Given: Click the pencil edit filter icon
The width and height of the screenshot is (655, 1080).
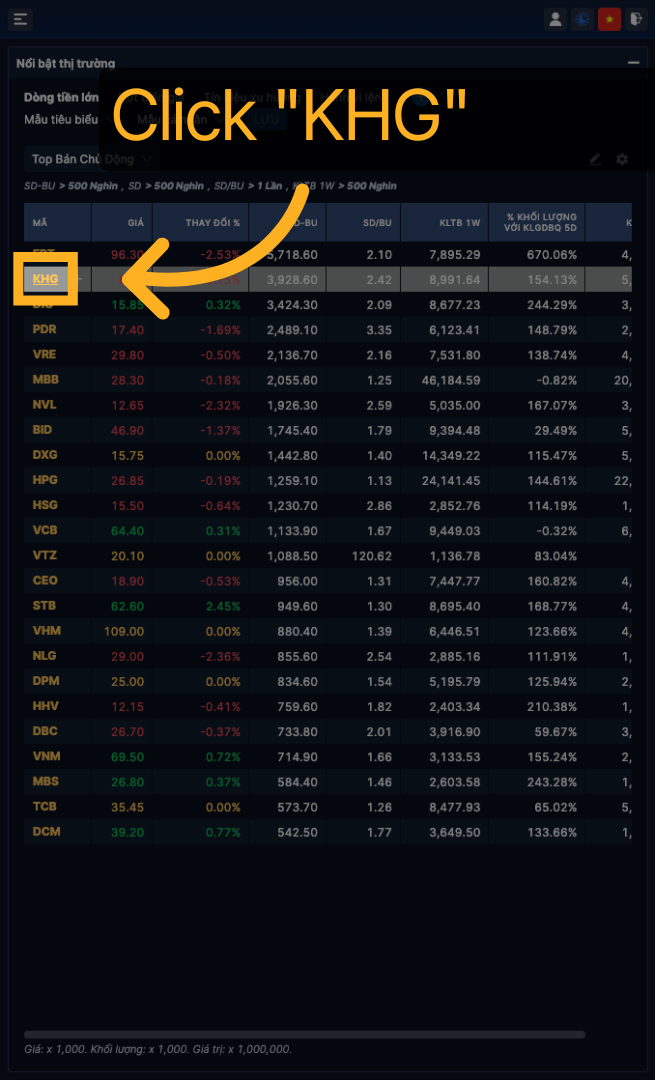Looking at the screenshot, I should (595, 159).
